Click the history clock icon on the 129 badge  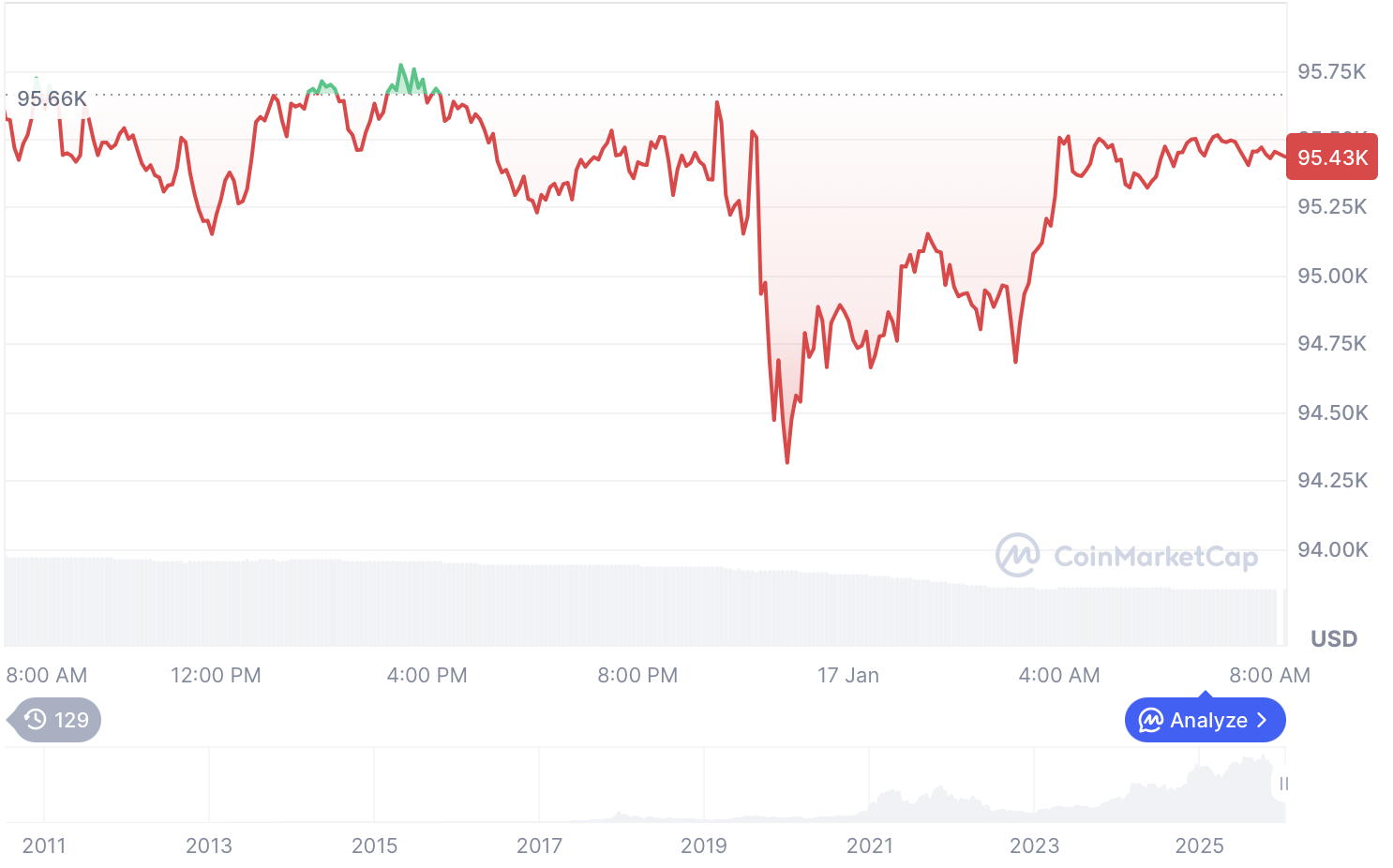[x=34, y=720]
